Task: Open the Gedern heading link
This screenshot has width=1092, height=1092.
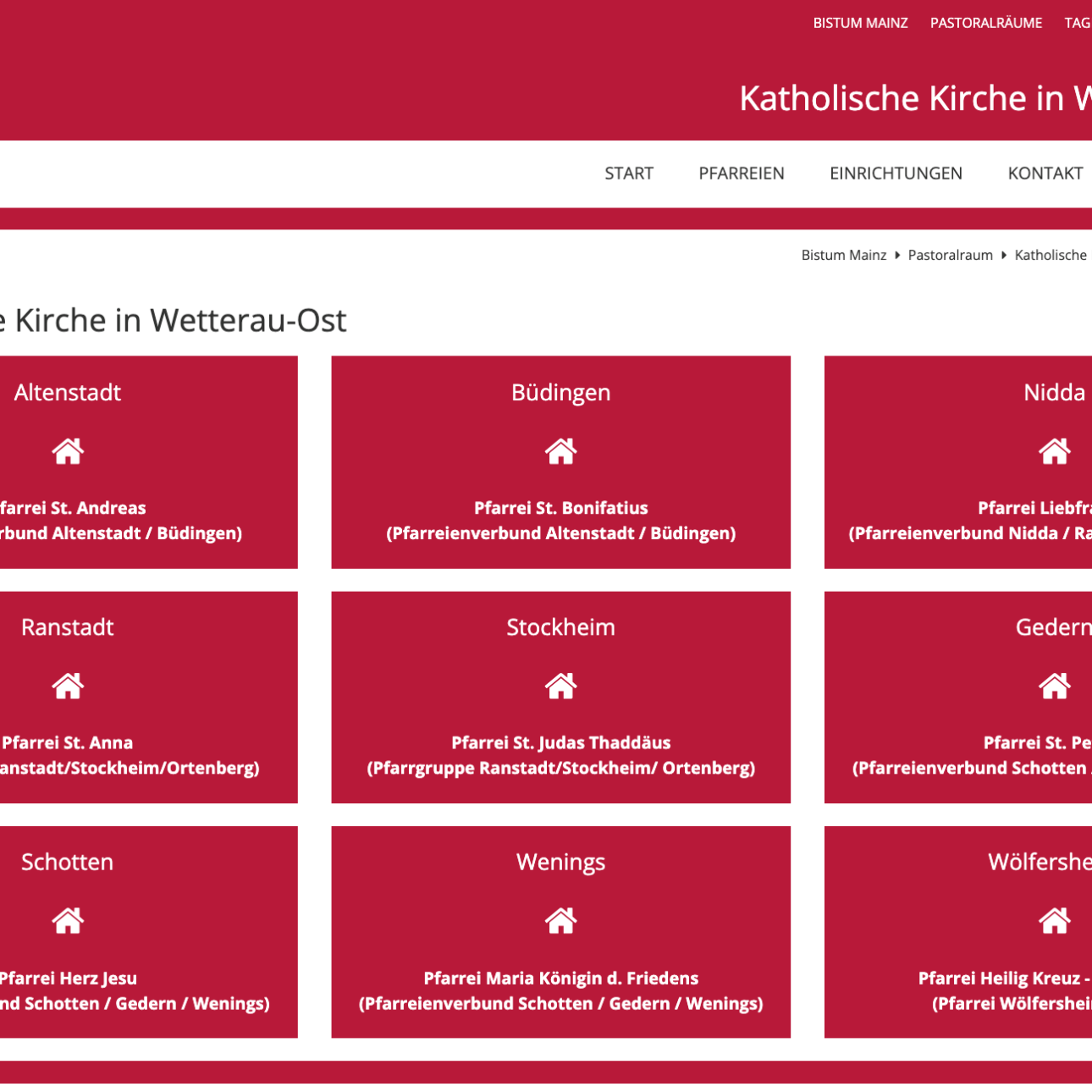Action: pyautogui.click(x=1053, y=627)
